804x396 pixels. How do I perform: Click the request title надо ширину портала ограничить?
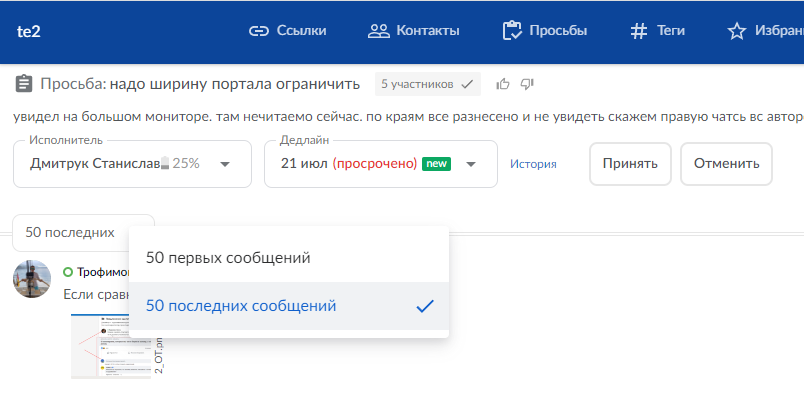(235, 84)
